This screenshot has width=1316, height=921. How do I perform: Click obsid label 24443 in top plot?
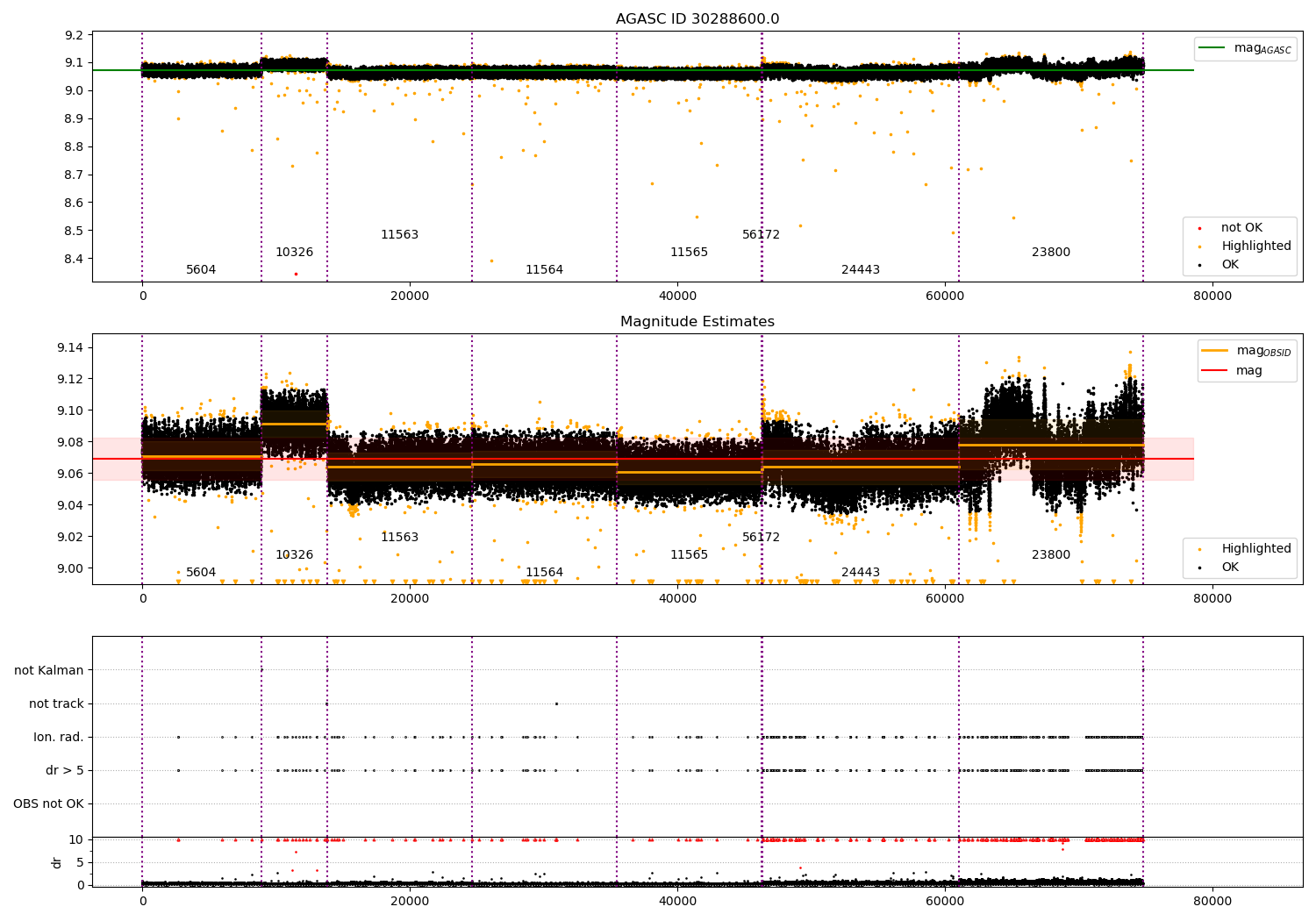[861, 270]
